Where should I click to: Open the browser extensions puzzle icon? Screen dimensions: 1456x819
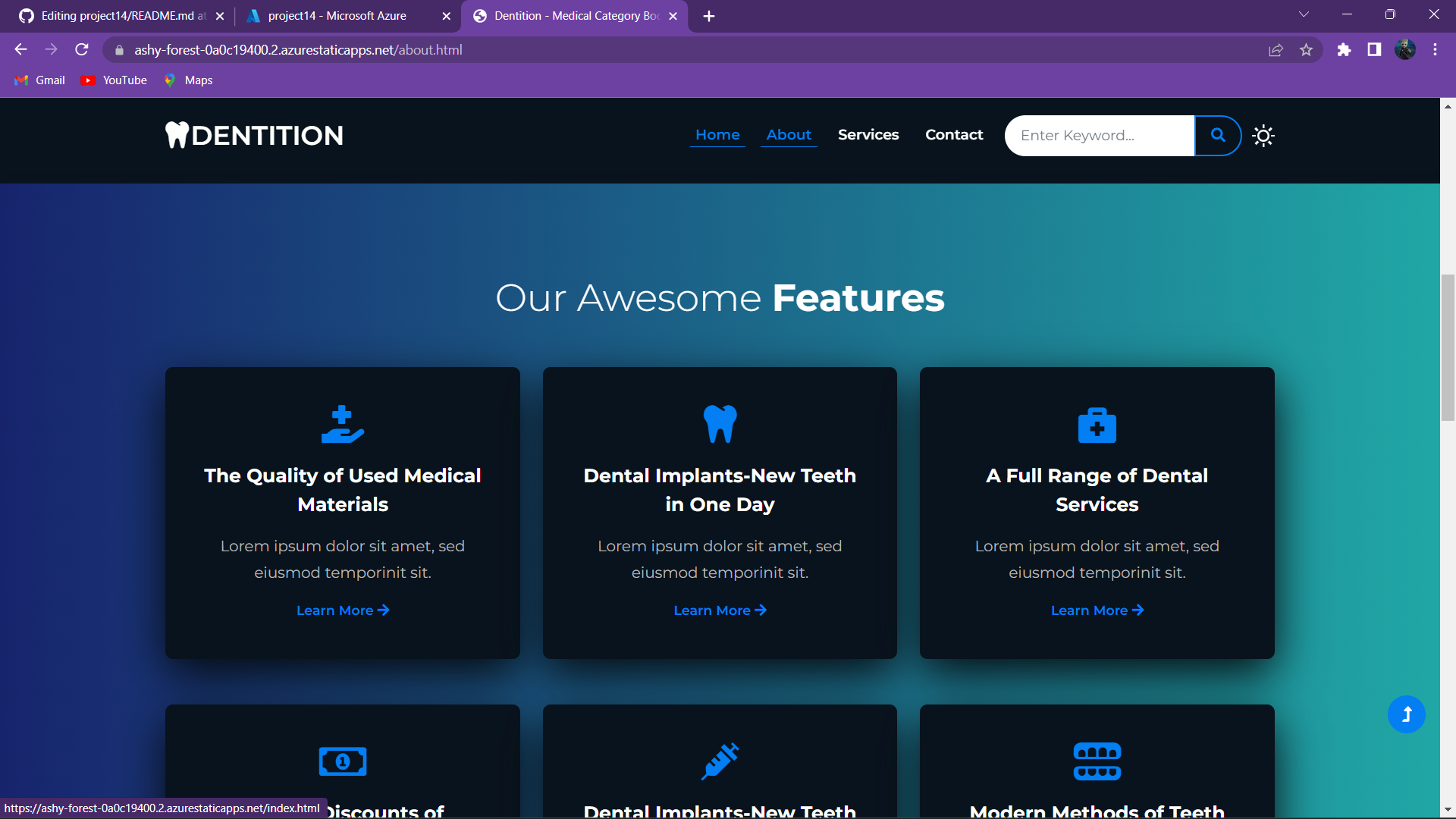(1345, 49)
